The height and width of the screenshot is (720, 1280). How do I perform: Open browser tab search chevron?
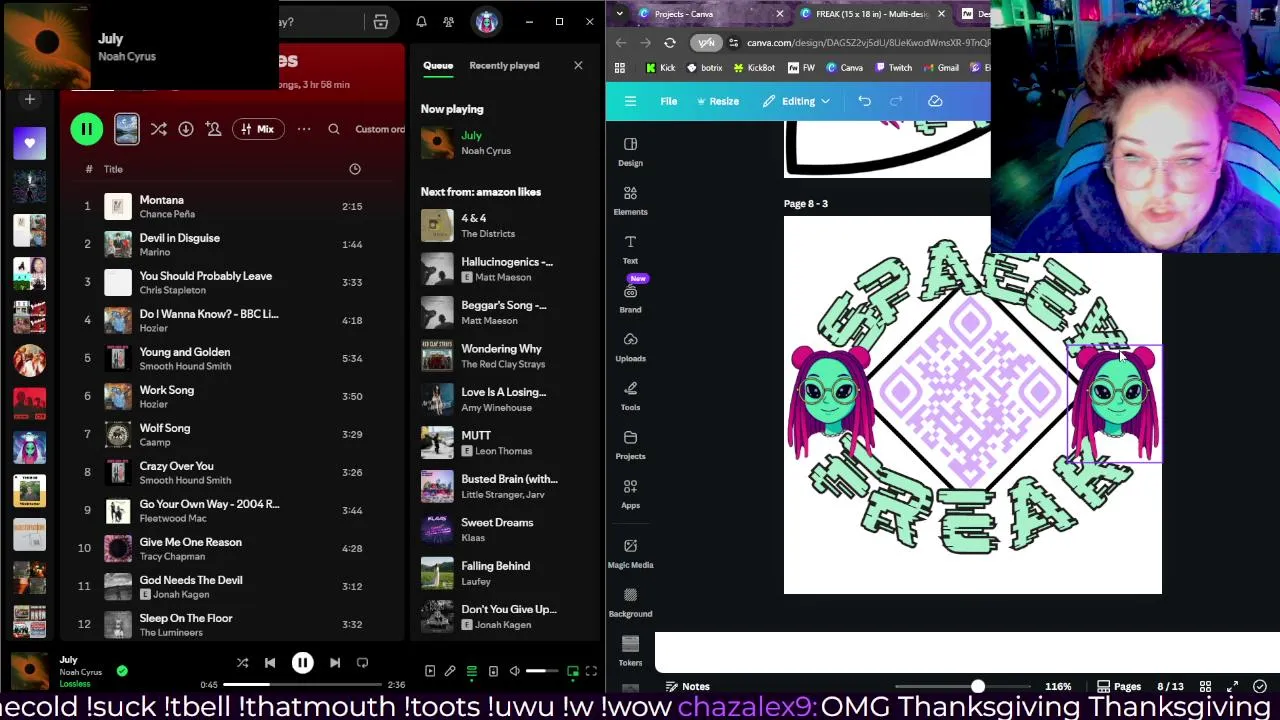click(620, 14)
